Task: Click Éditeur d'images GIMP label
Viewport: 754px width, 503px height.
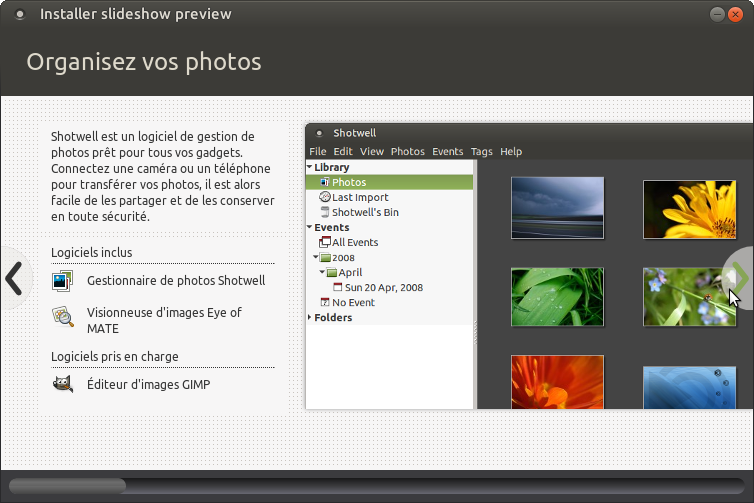Action: (149, 385)
